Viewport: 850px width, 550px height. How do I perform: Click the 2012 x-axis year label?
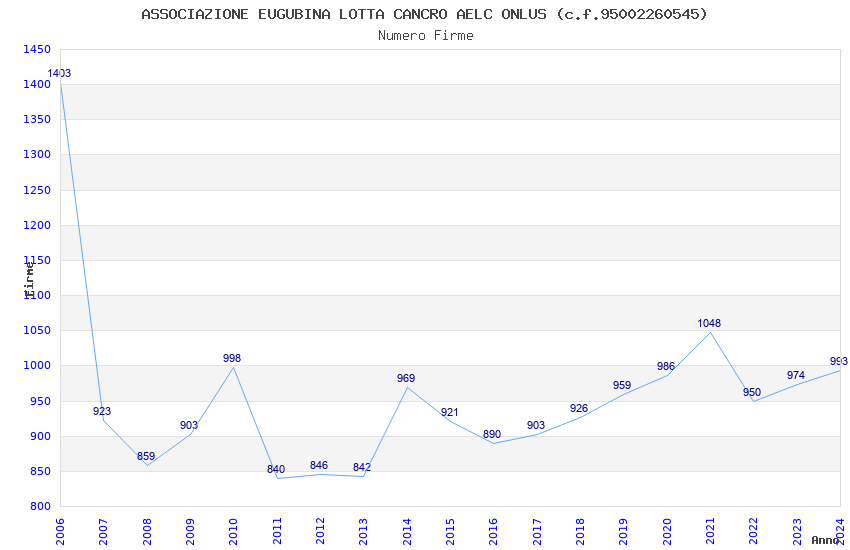[x=320, y=532]
